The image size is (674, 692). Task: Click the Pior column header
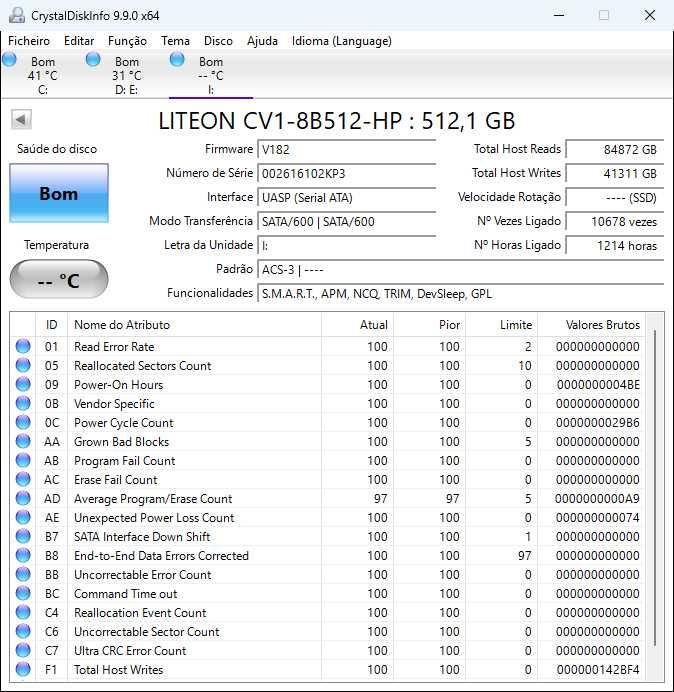point(429,325)
